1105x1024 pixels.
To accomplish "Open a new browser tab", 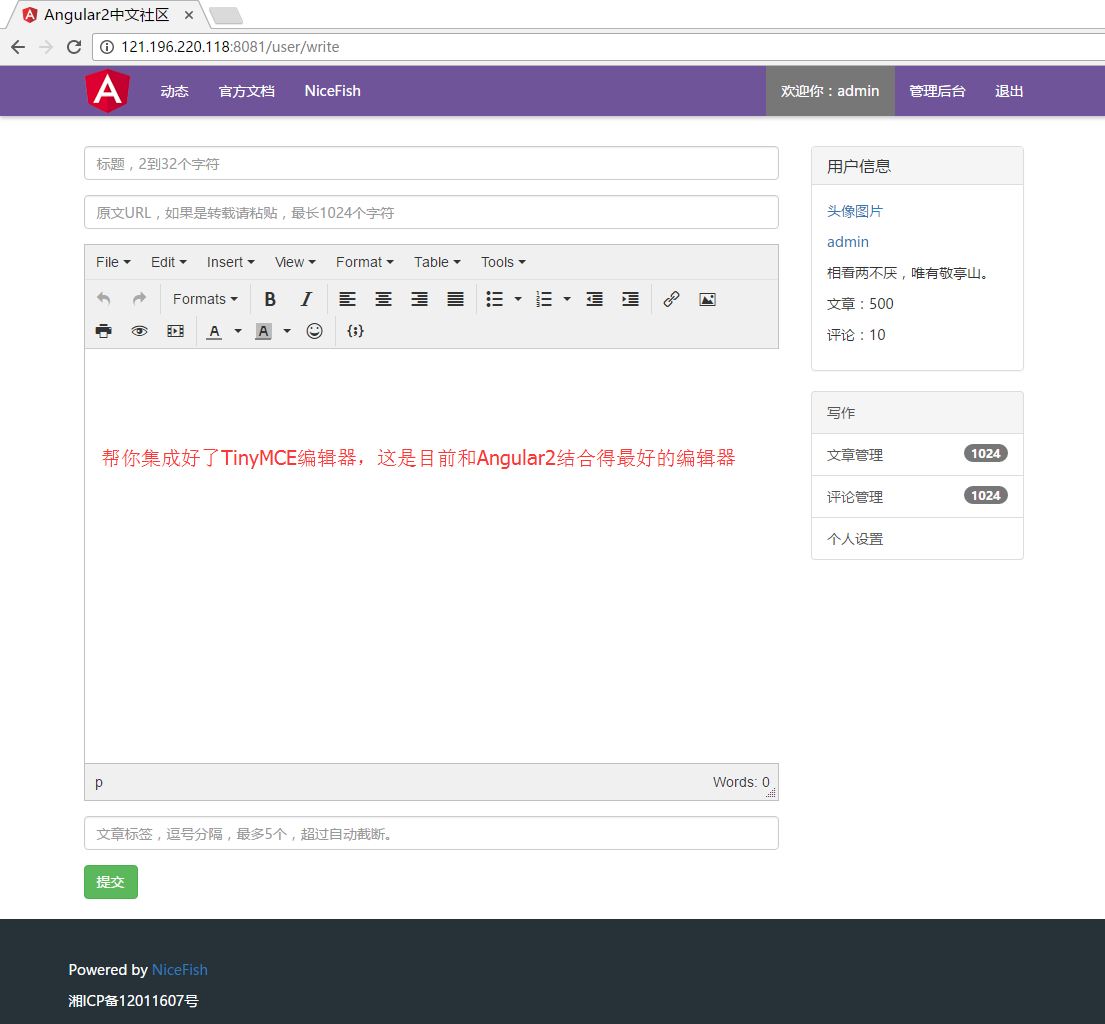I will [x=226, y=16].
